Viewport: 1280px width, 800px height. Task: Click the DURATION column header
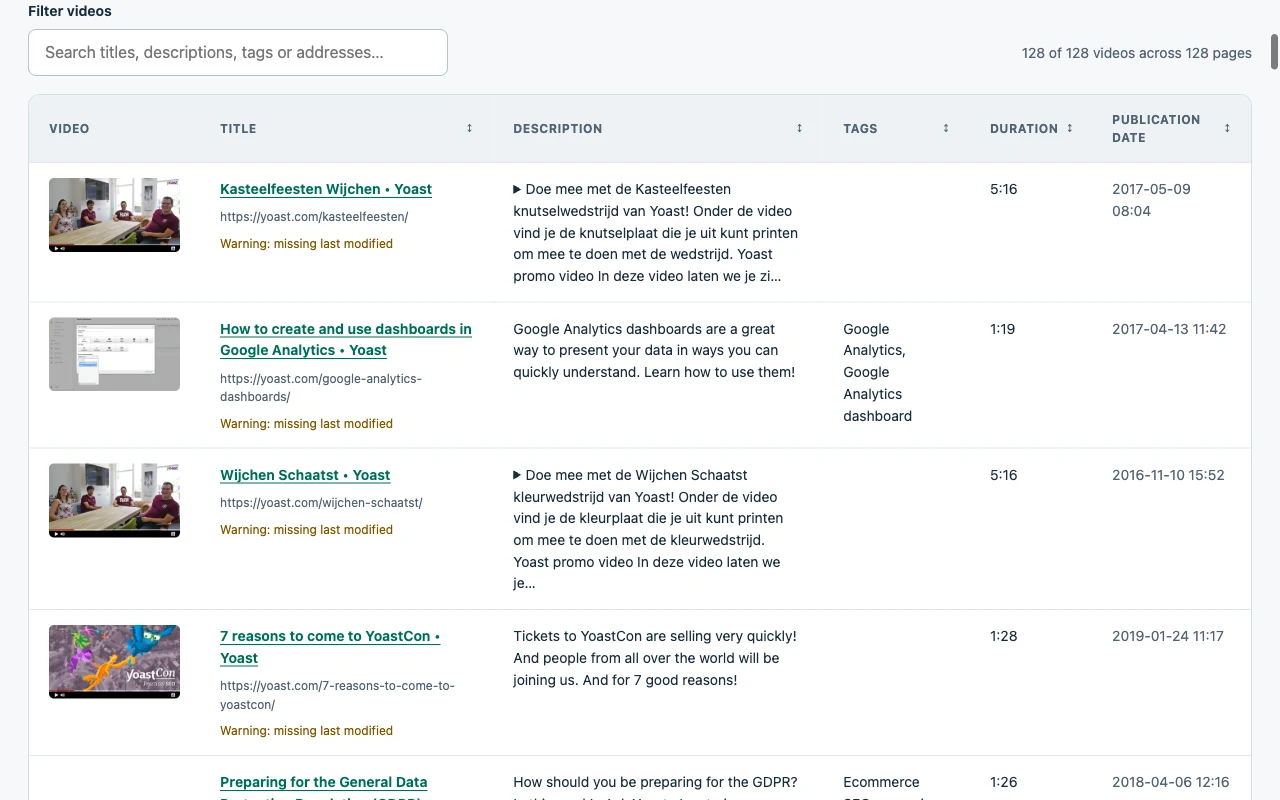(x=1024, y=128)
